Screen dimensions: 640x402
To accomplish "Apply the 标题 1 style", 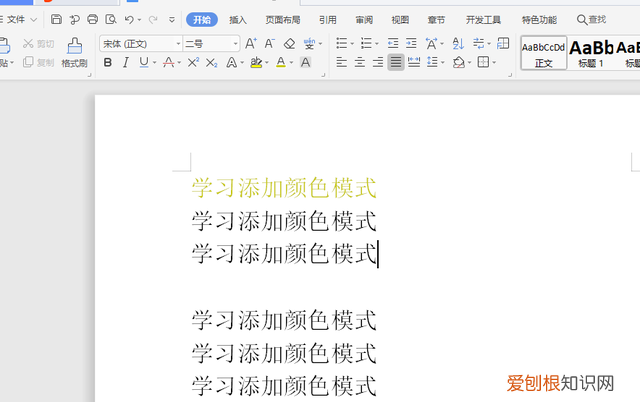I will (x=591, y=53).
